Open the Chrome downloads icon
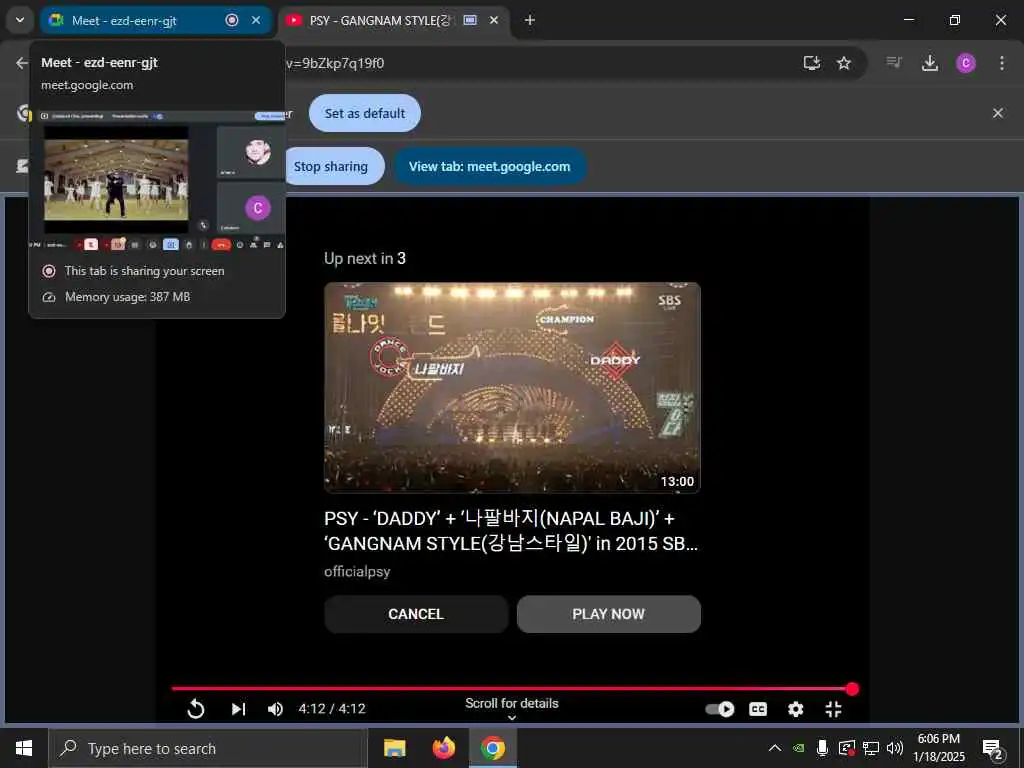The height and width of the screenshot is (768, 1024). click(x=929, y=63)
